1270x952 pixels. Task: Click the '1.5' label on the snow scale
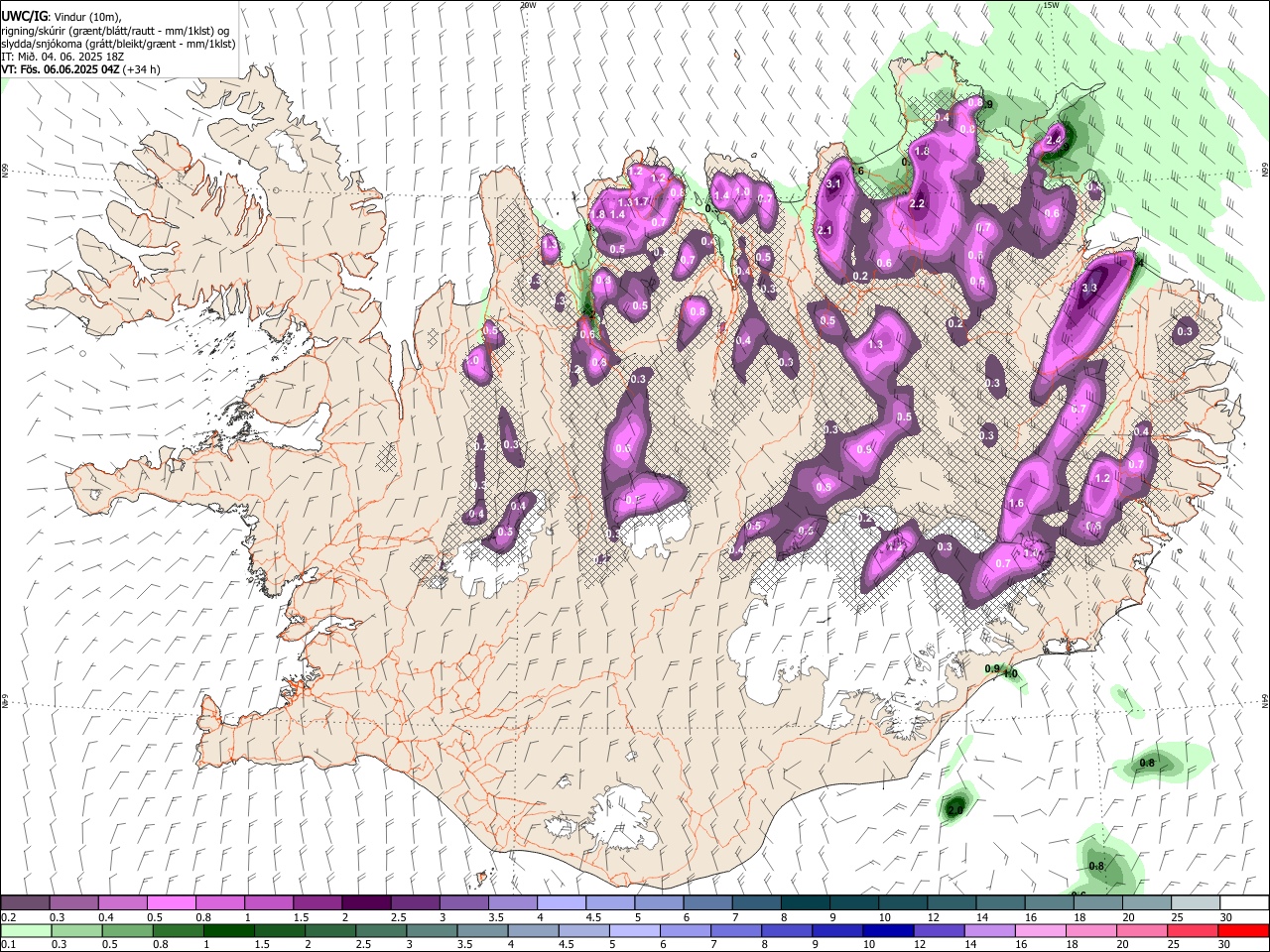pos(301,917)
